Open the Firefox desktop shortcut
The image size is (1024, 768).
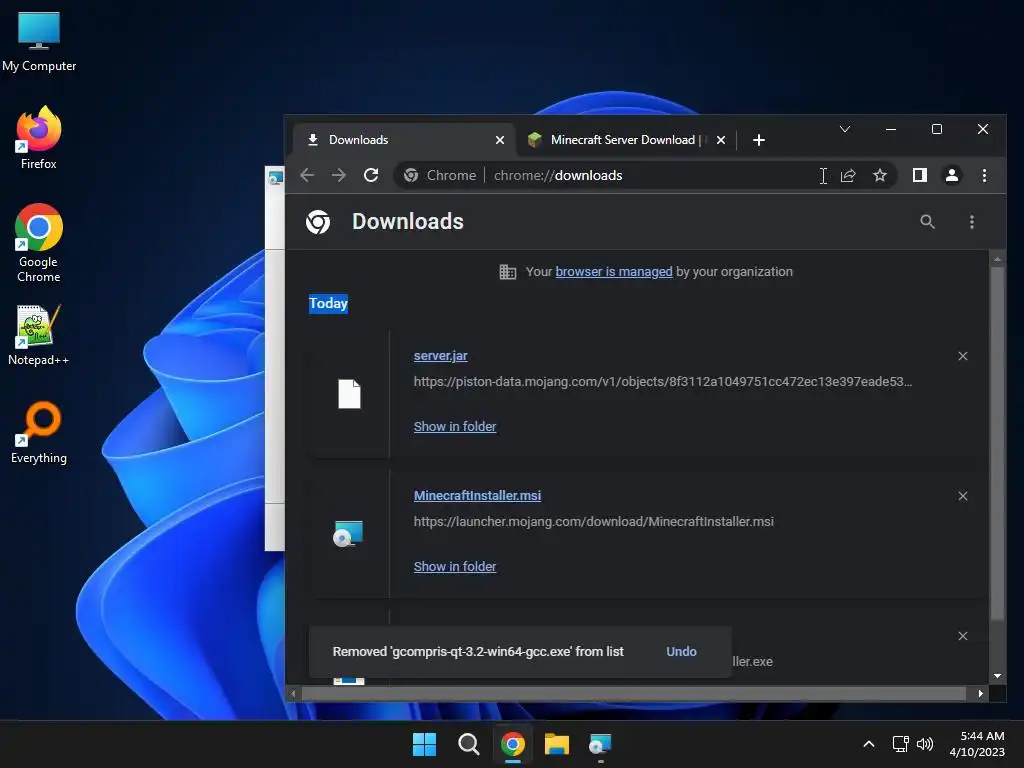pos(39,138)
